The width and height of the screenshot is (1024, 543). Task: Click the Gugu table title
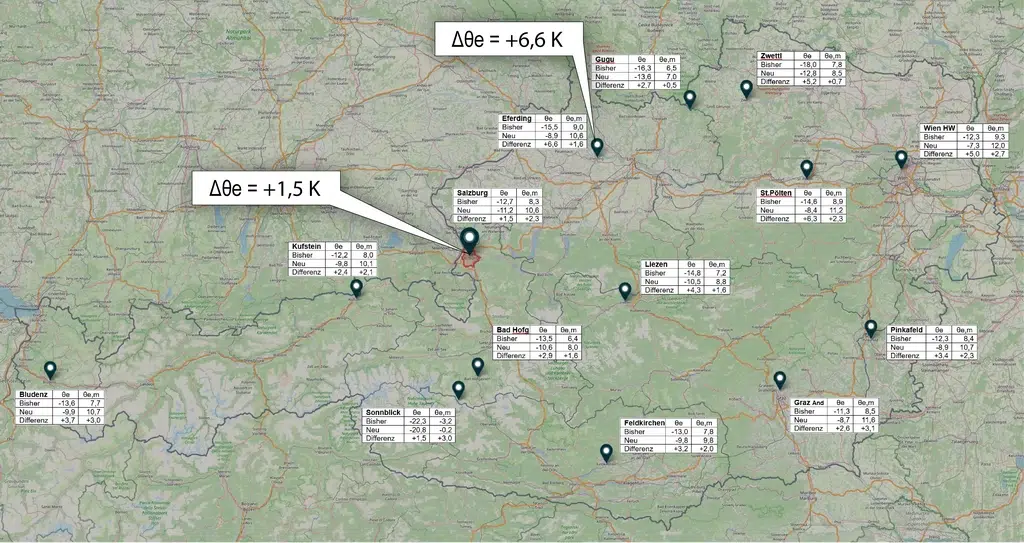tap(603, 59)
